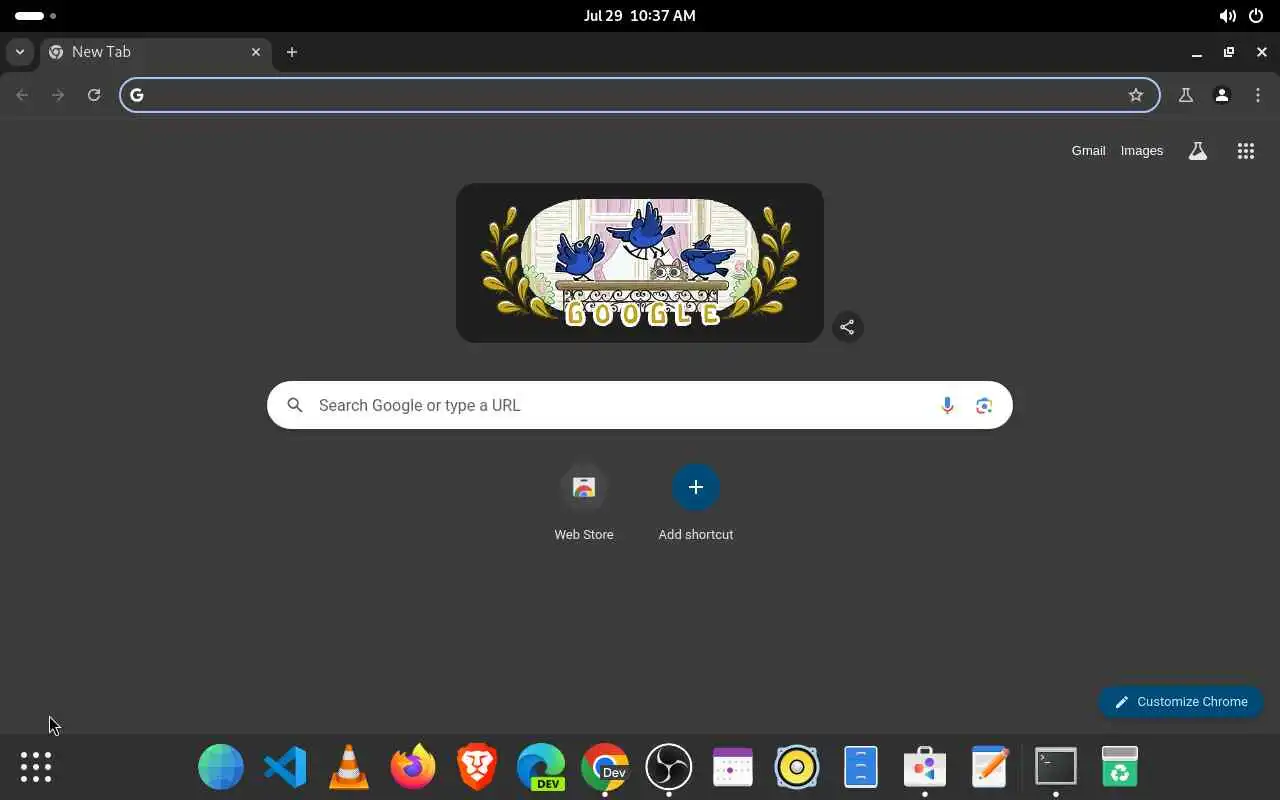Launch Brave browser from dock

[477, 767]
